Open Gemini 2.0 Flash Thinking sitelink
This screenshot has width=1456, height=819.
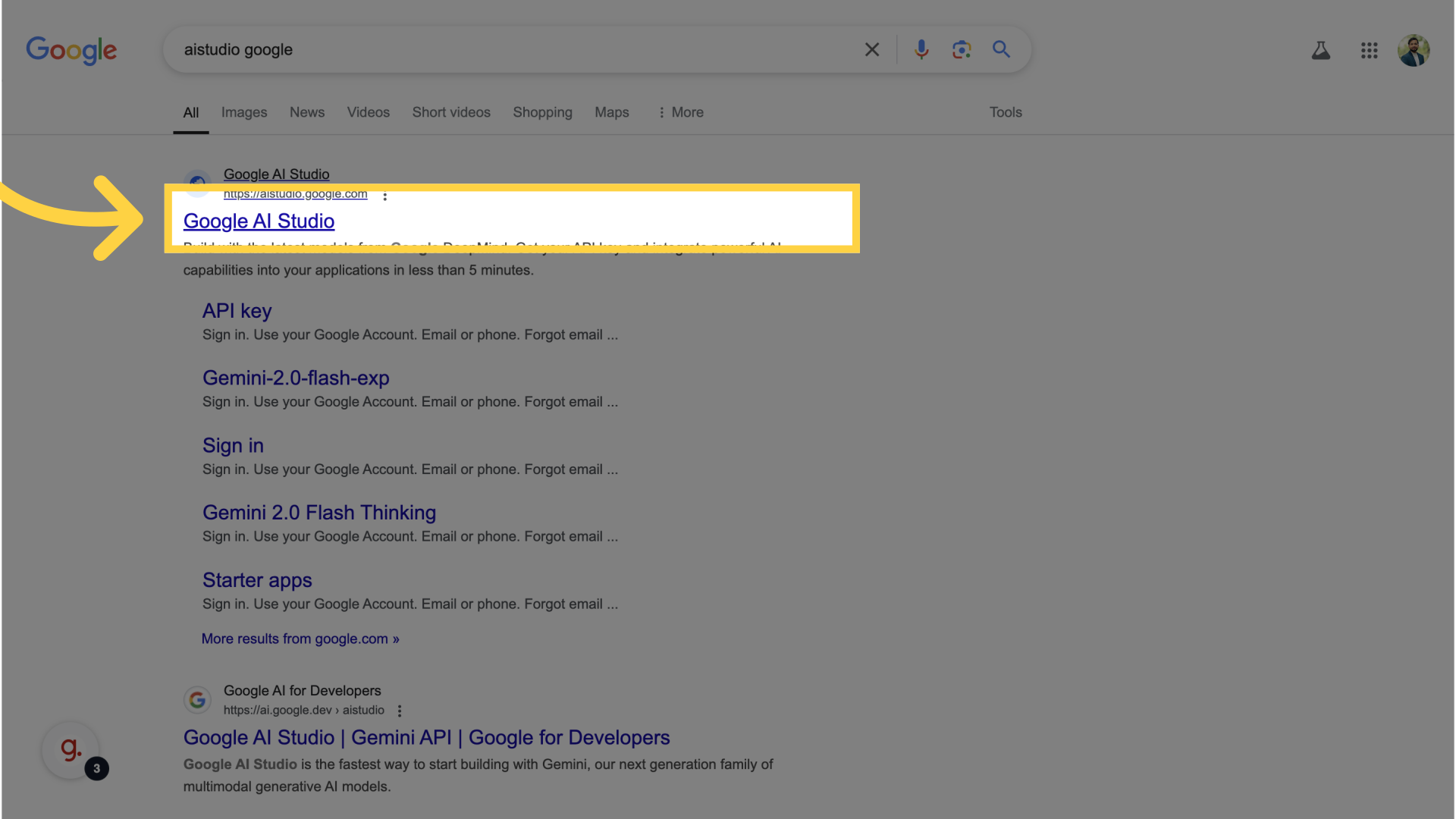[318, 513]
